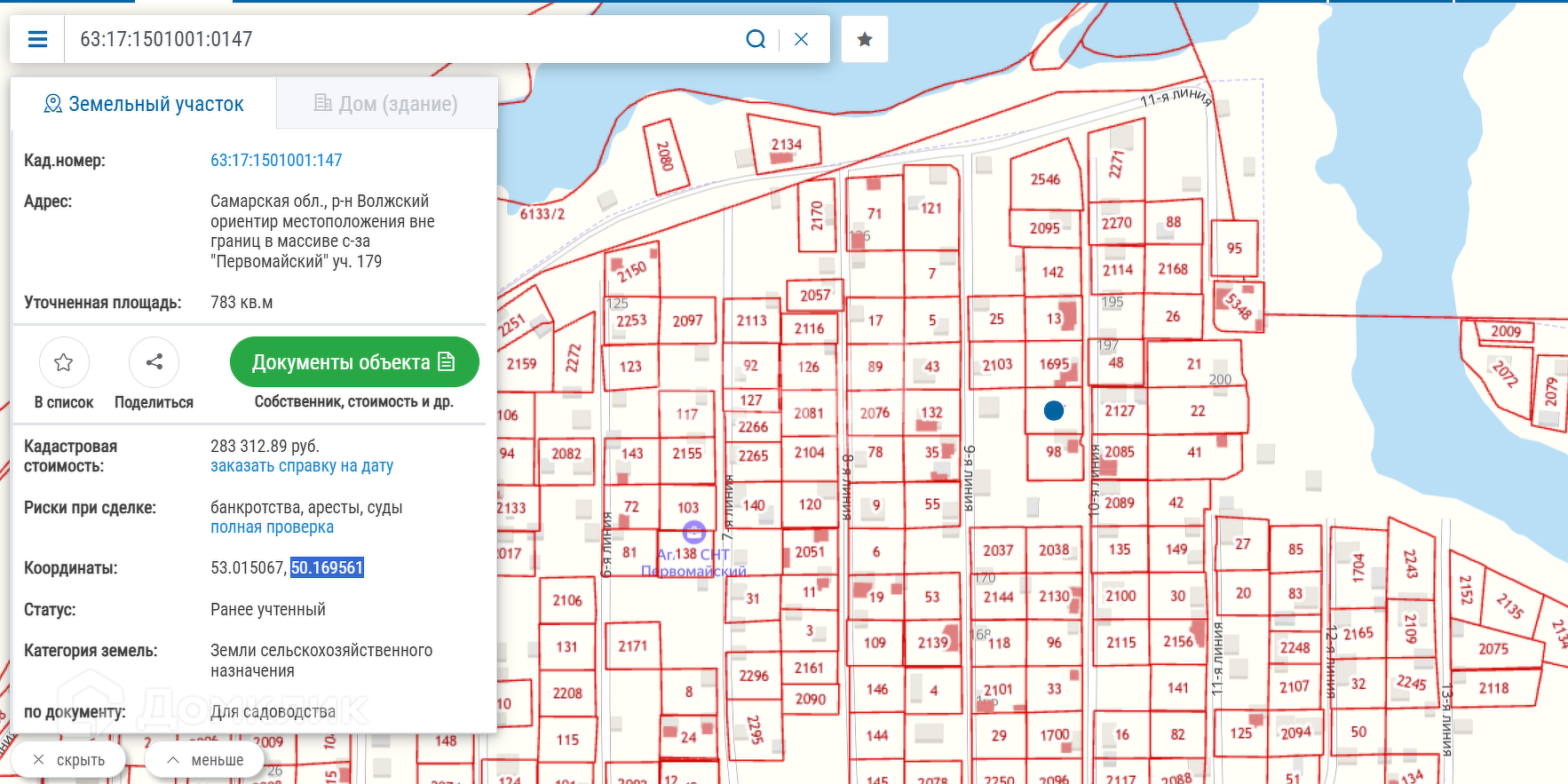1568x784 pixels.
Task: Select parcel 1700 on the map
Action: [1054, 735]
